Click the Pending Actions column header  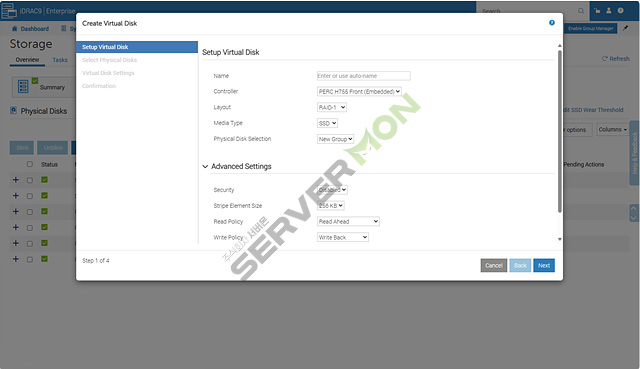click(x=584, y=164)
